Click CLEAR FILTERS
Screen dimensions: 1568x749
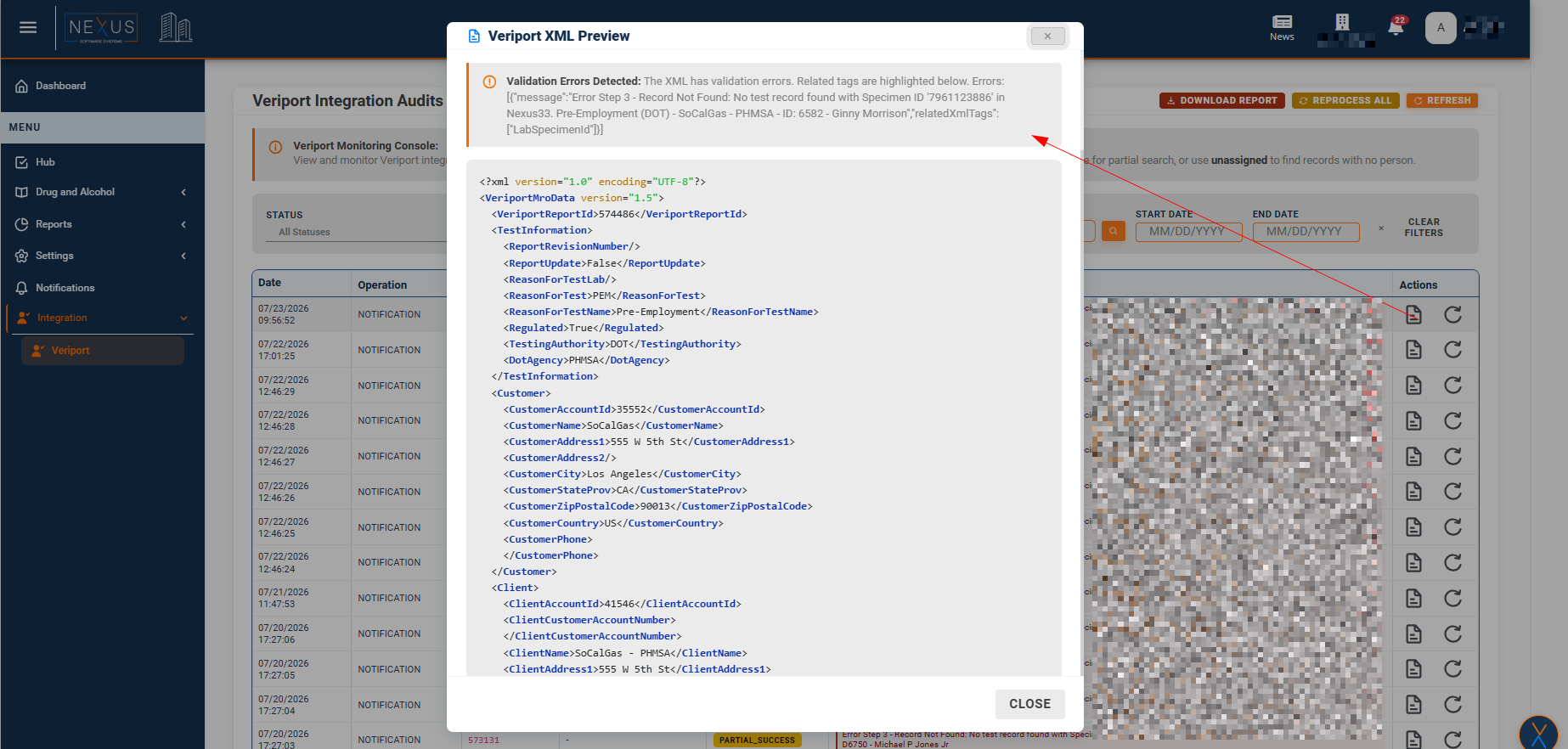pos(1424,228)
